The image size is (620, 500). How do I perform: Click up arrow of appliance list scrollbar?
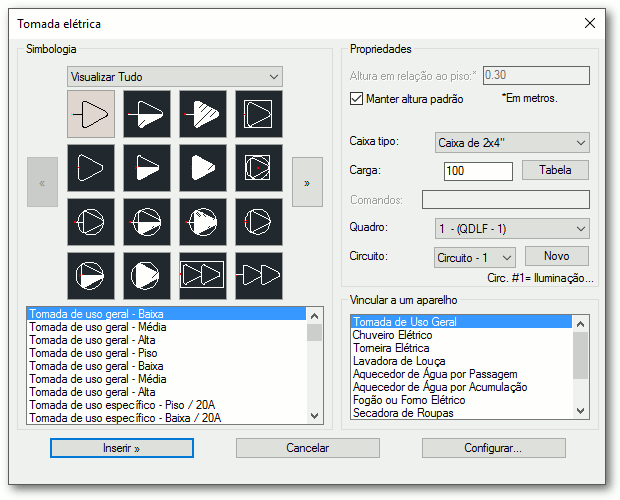pyautogui.click(x=580, y=324)
